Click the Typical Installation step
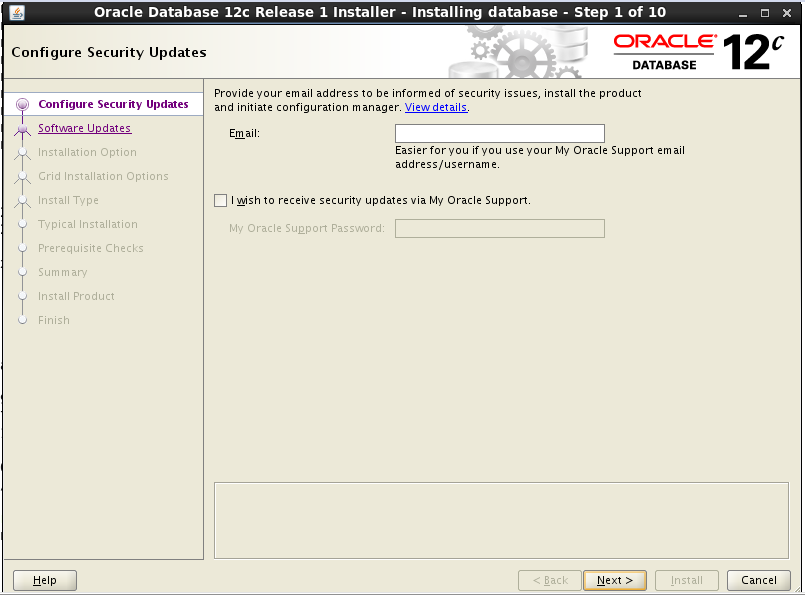The height and width of the screenshot is (595, 805). click(x=88, y=224)
